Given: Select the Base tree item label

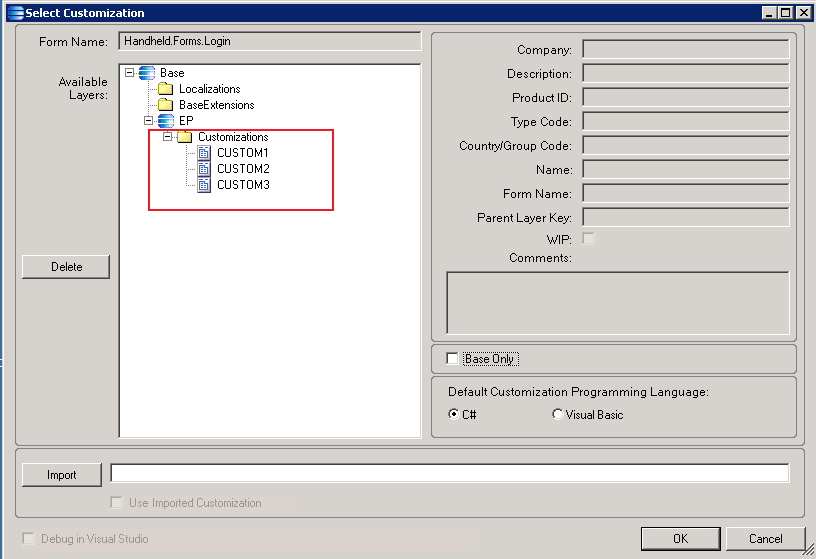Looking at the screenshot, I should pos(172,73).
